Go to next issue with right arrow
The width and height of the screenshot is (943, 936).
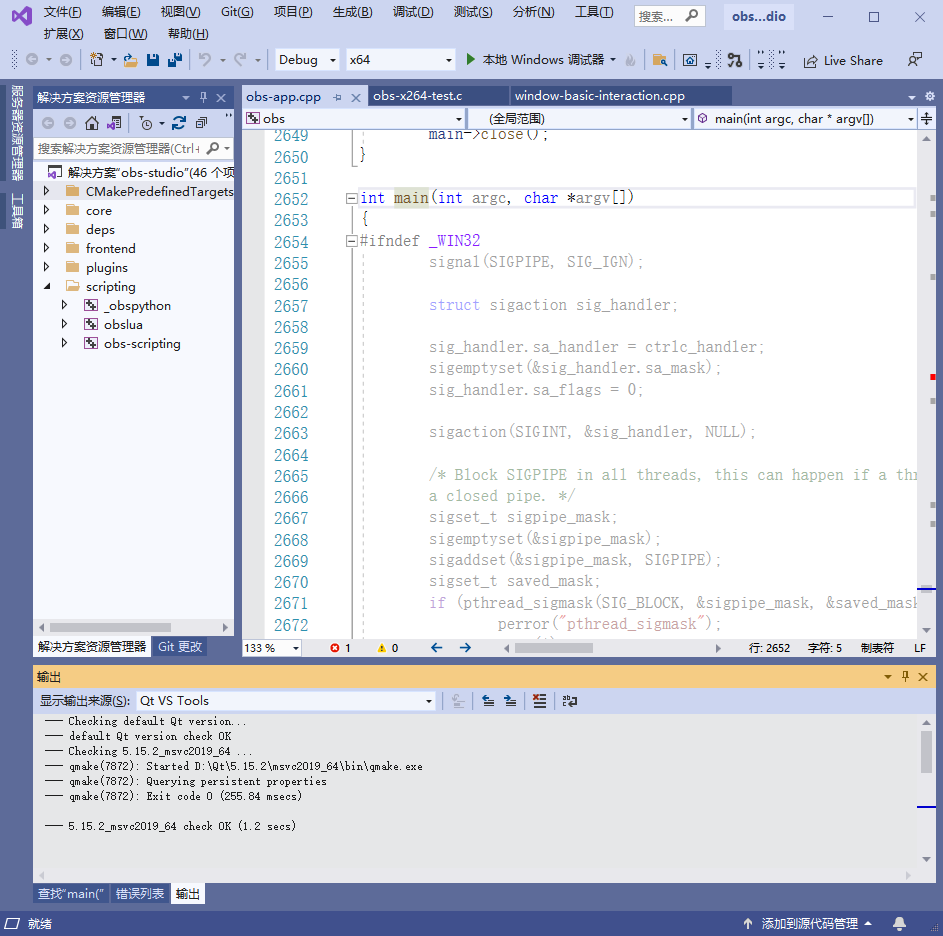[x=465, y=648]
